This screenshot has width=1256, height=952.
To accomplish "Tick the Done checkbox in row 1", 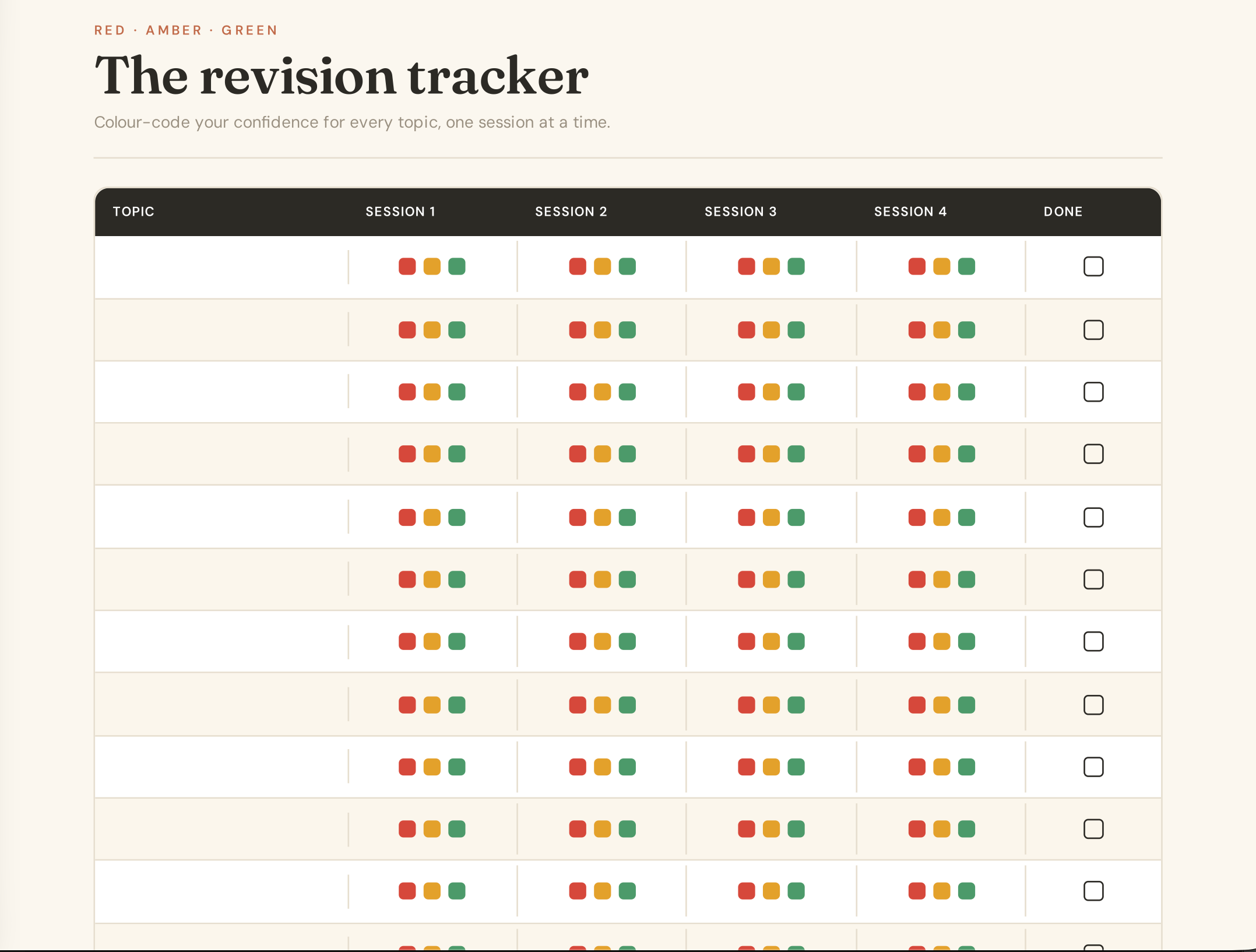I will (1093, 266).
